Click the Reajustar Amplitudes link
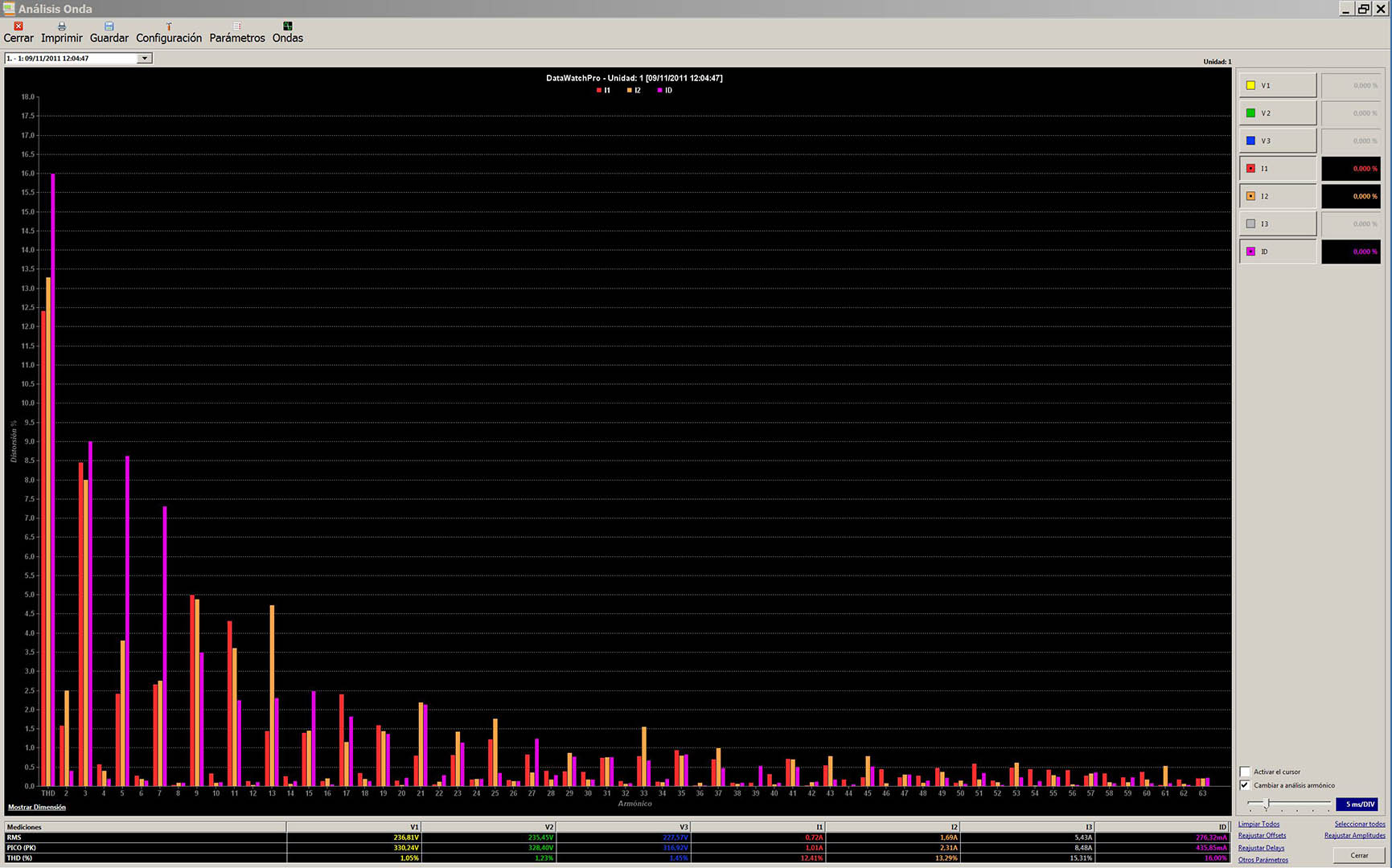The height and width of the screenshot is (868, 1392). tap(1355, 836)
